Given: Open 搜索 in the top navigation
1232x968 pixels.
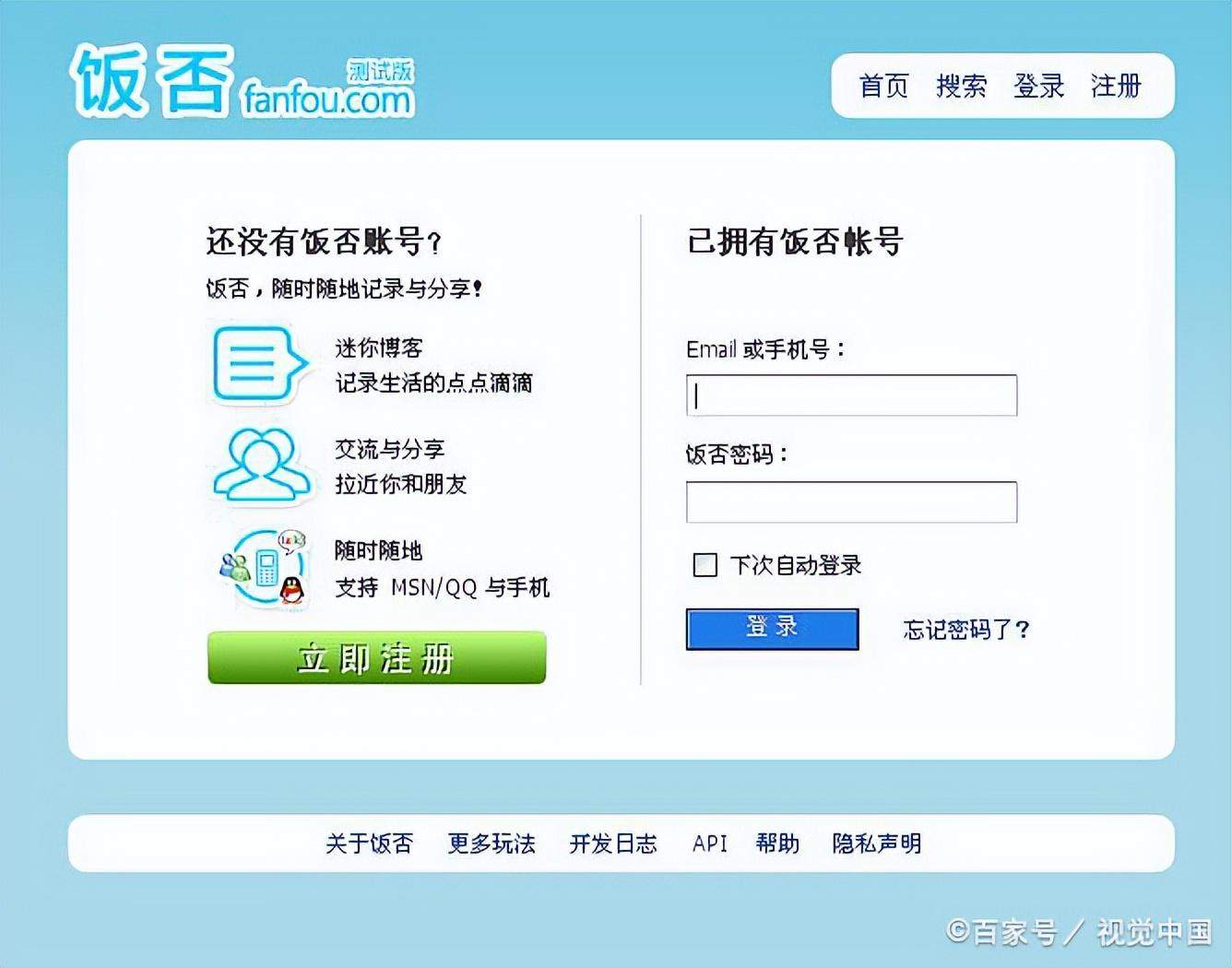Looking at the screenshot, I should (961, 86).
